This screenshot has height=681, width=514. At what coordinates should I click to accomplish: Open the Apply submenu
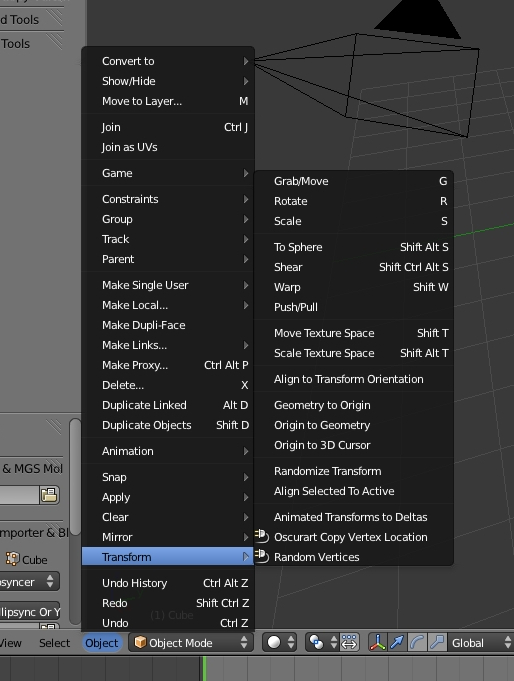click(x=168, y=497)
